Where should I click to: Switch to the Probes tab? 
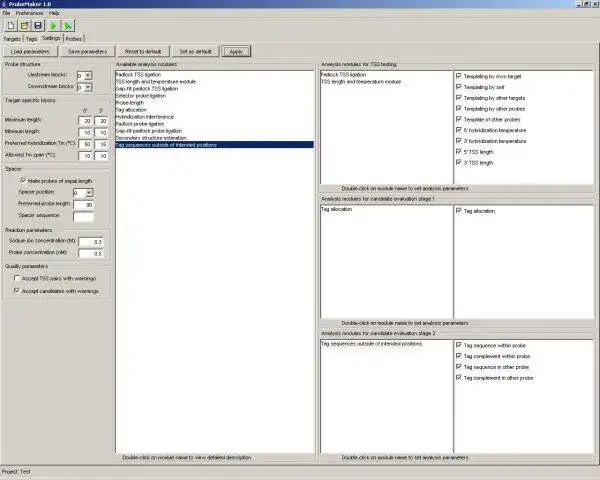[x=73, y=39]
